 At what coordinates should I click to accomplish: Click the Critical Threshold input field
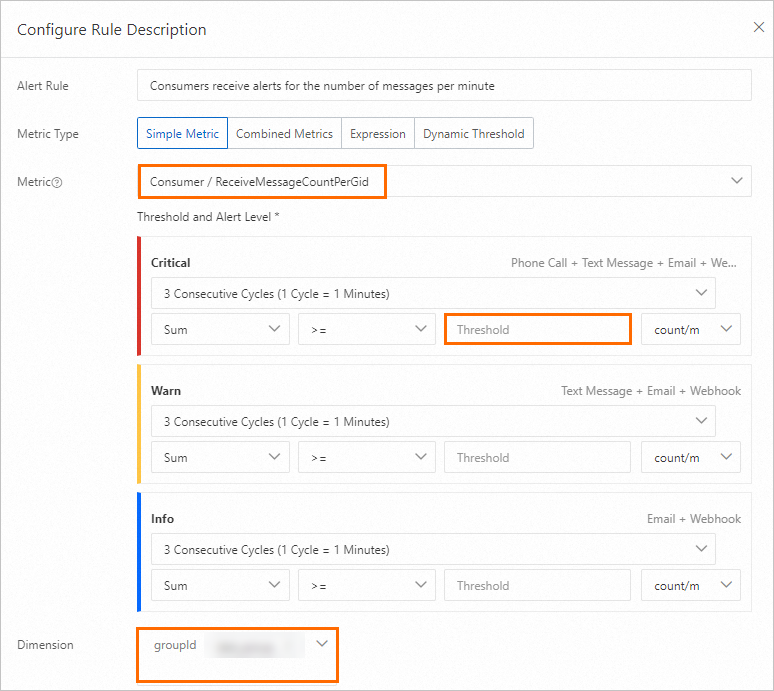click(537, 330)
